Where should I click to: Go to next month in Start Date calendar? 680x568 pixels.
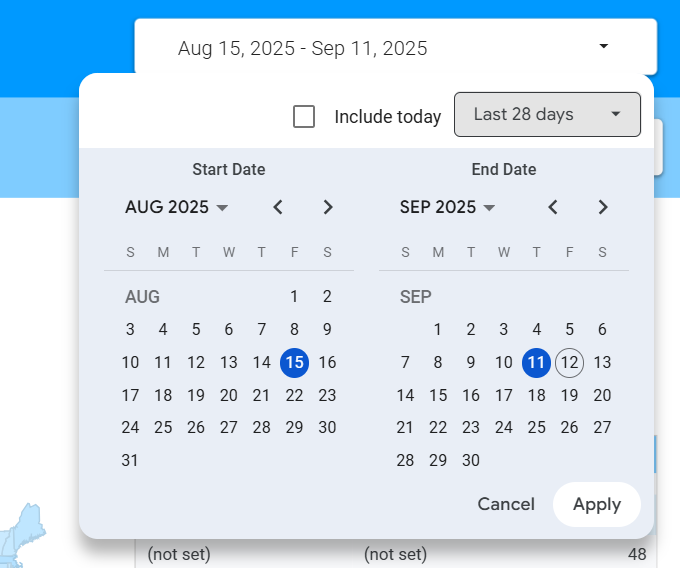[x=328, y=208]
